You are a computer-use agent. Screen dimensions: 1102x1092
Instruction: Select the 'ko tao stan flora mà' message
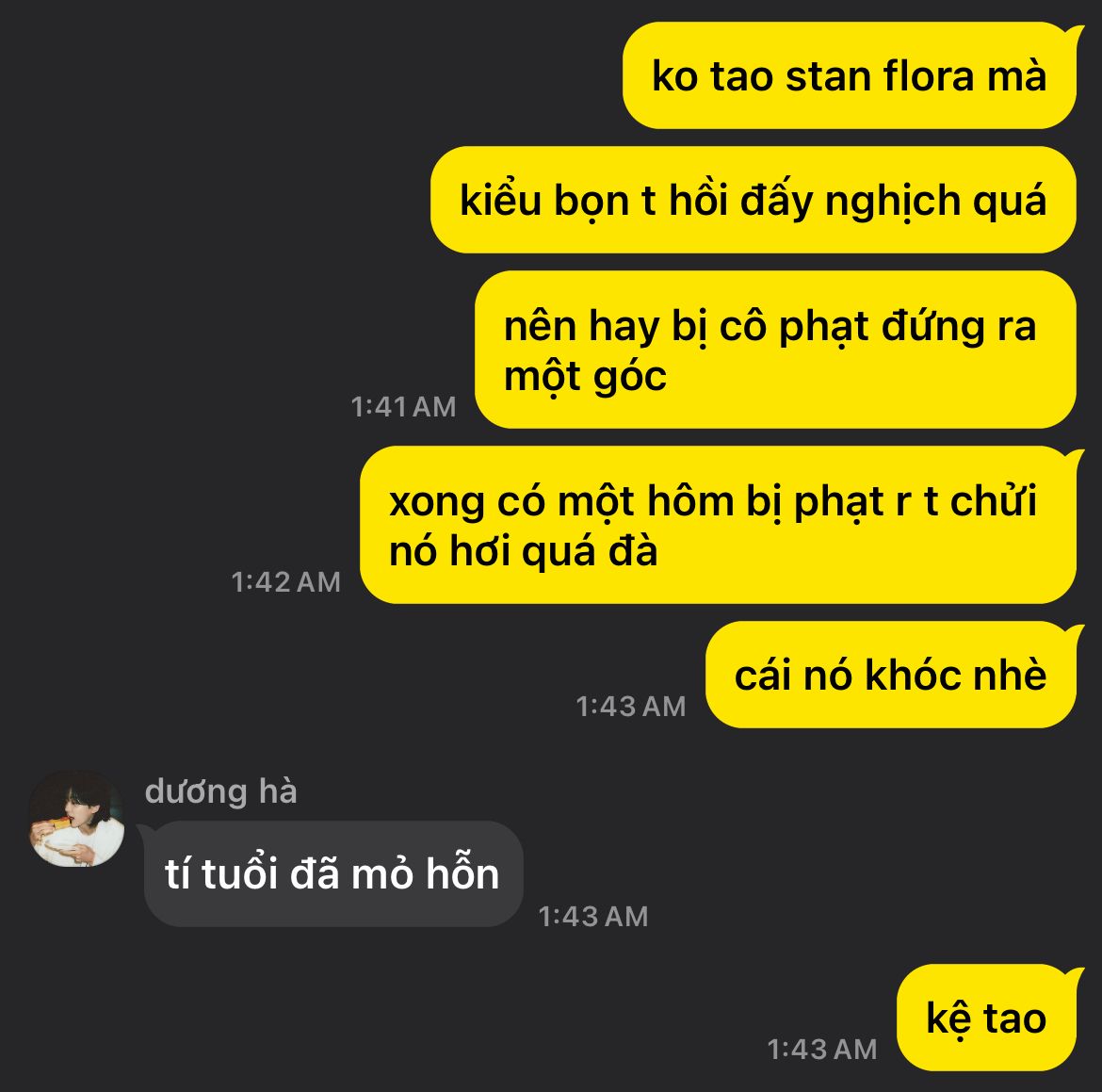click(849, 76)
